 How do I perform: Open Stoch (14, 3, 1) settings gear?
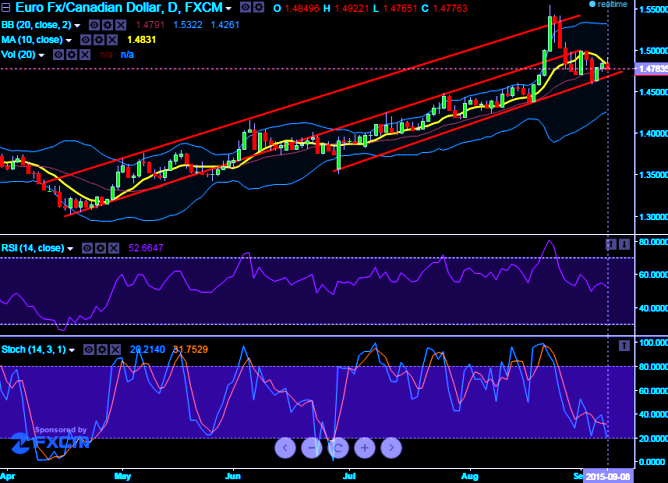pos(102,350)
